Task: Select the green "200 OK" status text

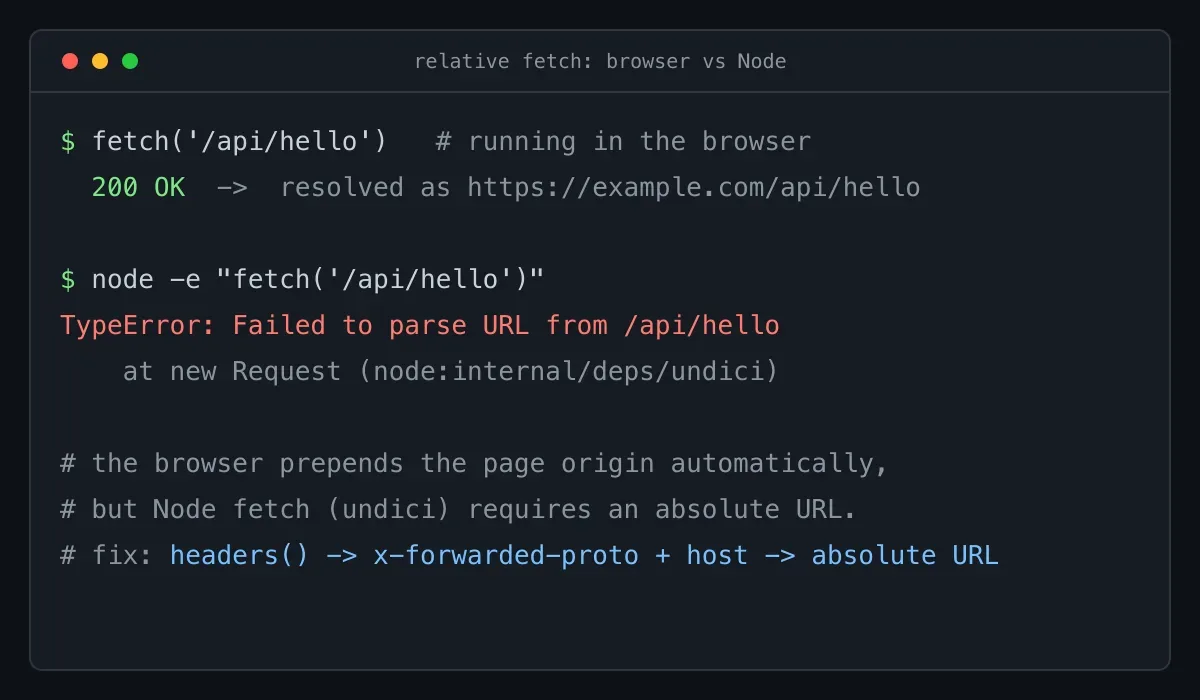Action: (138, 187)
